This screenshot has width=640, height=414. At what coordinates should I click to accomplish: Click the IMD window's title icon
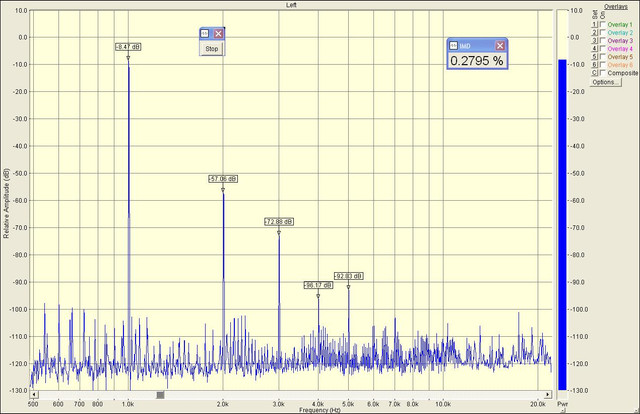click(453, 46)
